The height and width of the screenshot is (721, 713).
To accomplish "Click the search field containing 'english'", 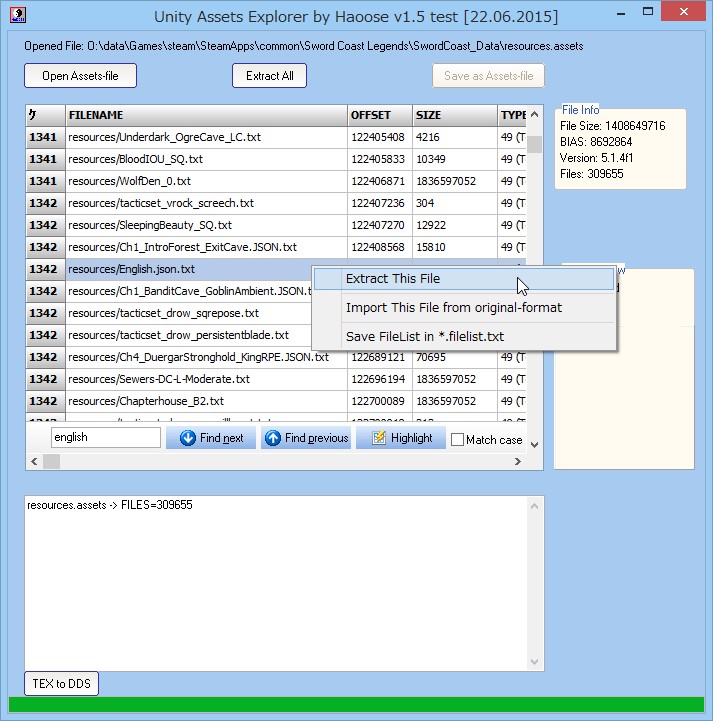I will tap(106, 437).
